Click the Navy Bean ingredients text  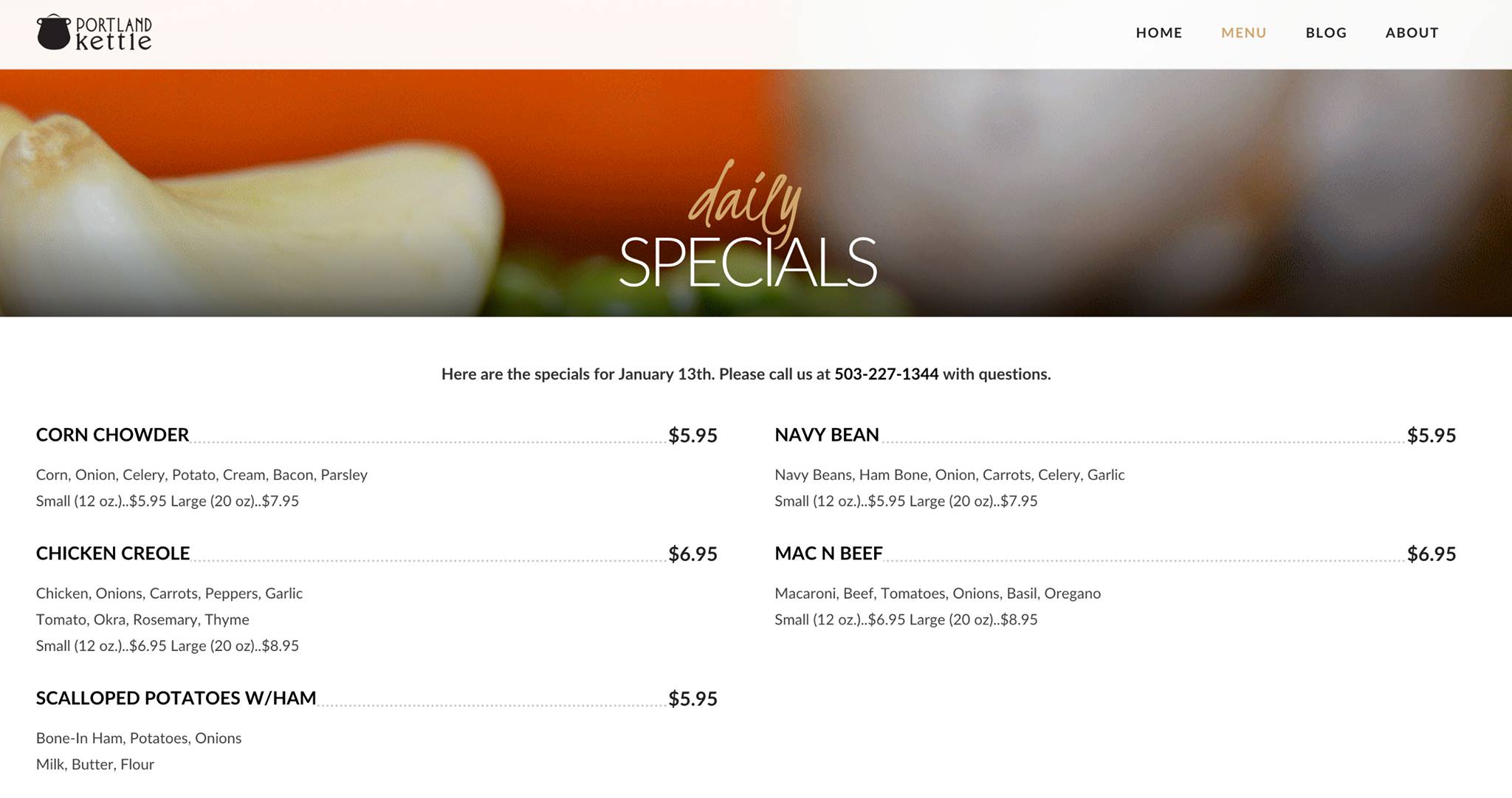tap(949, 475)
